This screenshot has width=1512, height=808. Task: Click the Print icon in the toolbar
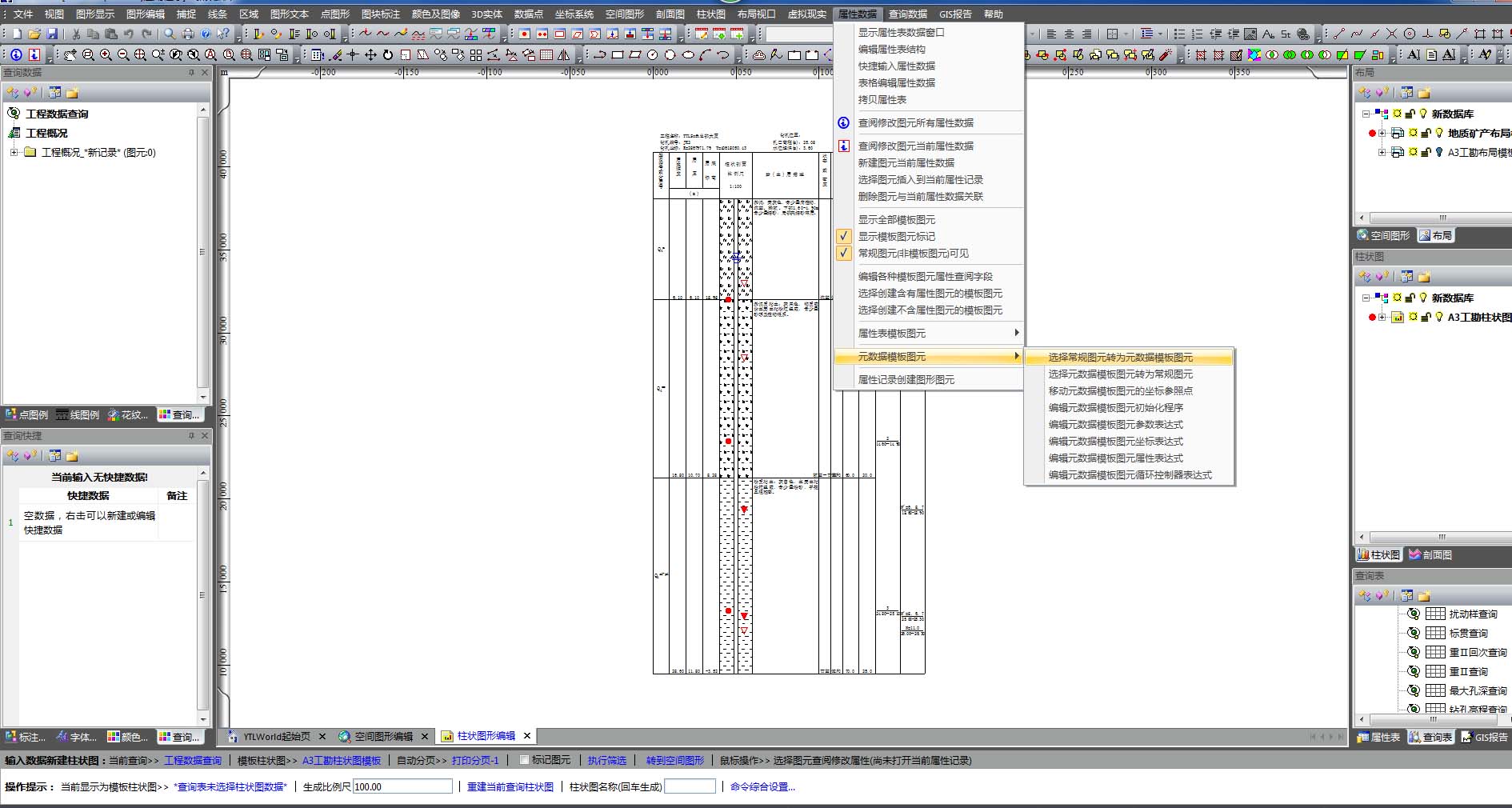pos(188,34)
